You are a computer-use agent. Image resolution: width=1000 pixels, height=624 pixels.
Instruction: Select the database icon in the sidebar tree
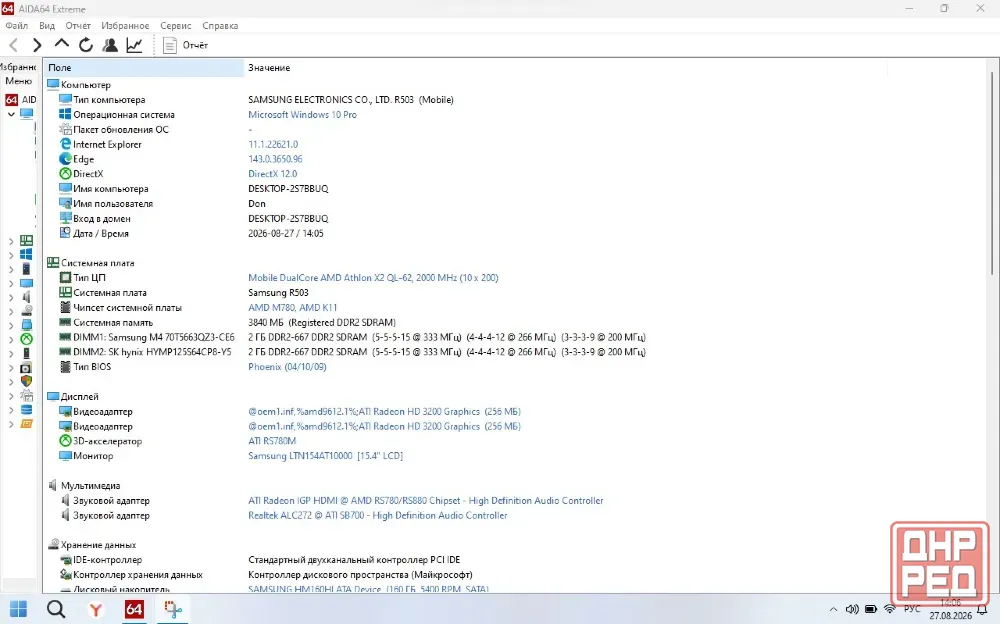[x=26, y=410]
